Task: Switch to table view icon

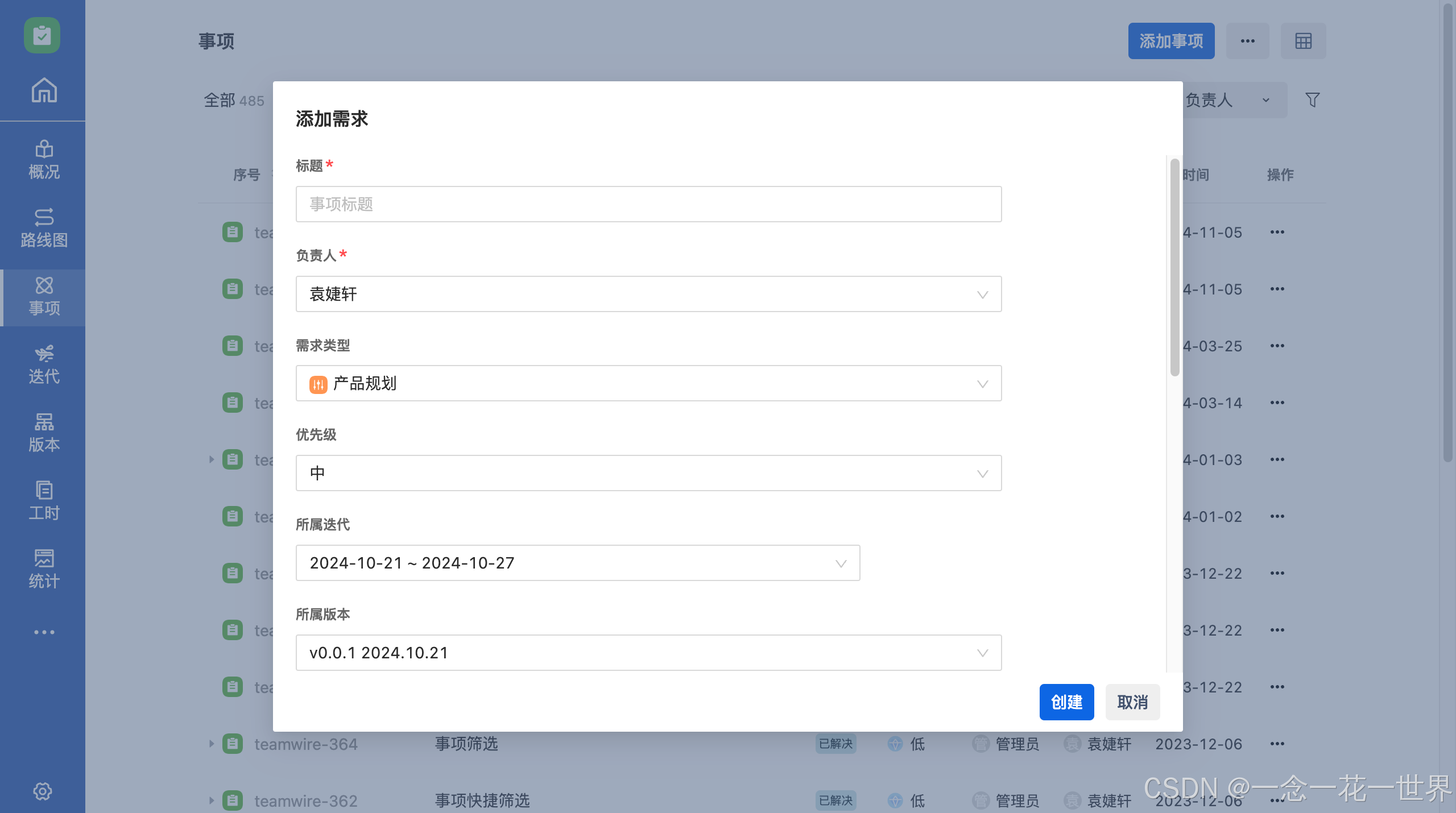Action: (x=1303, y=41)
